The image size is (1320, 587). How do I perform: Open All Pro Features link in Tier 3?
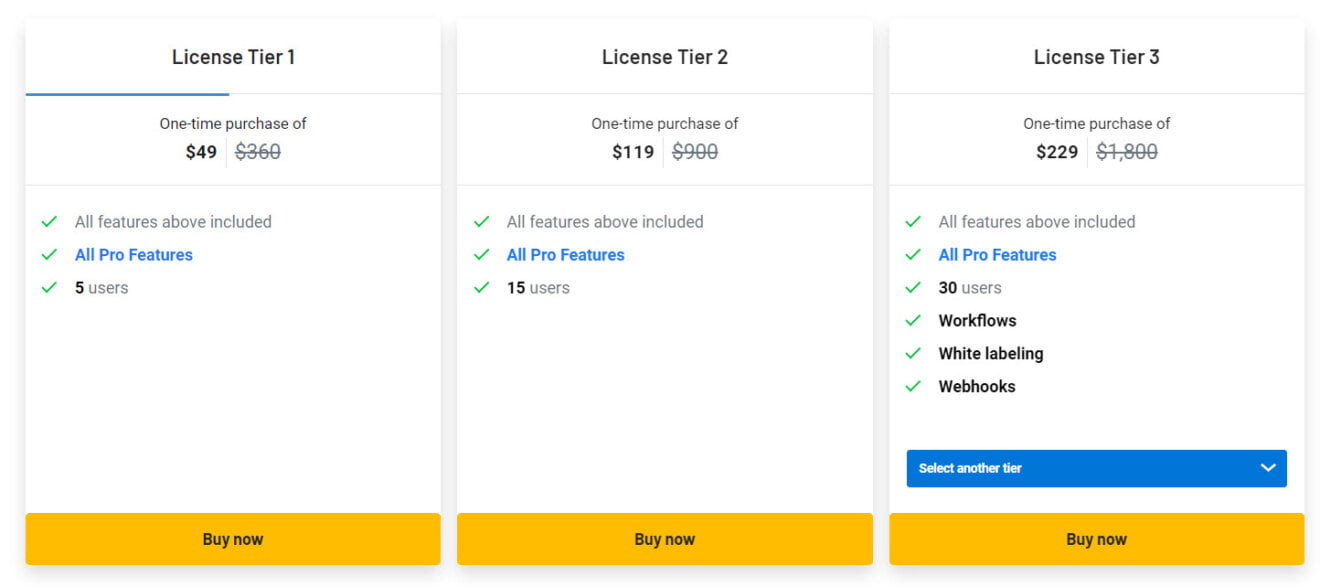click(x=997, y=255)
